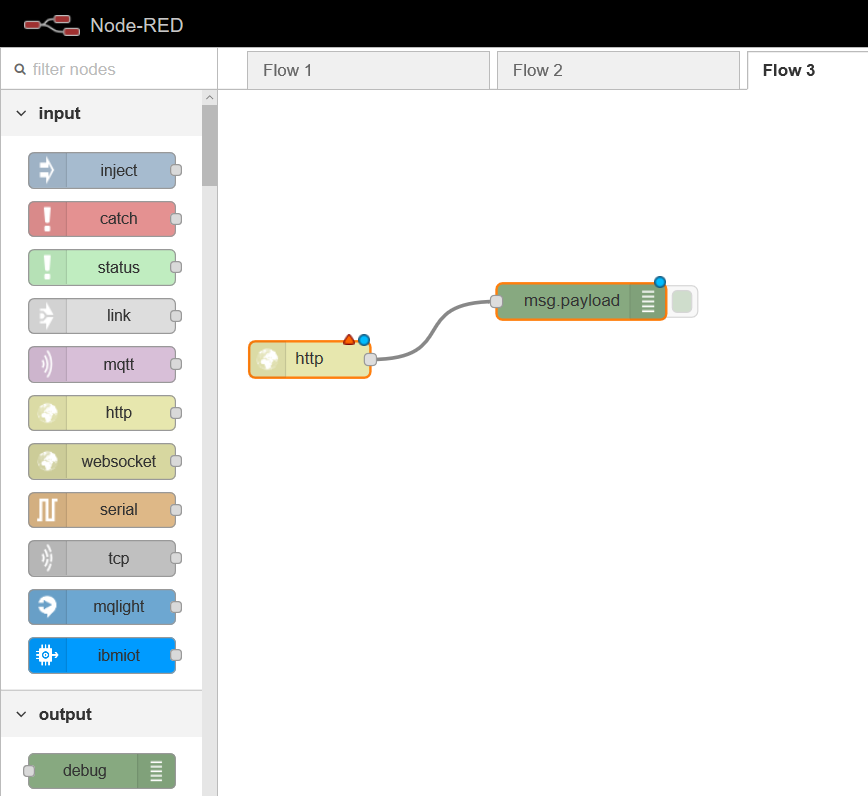Click the blue changed dot on msg.payload node
The width and height of the screenshot is (868, 796).
tap(660, 282)
